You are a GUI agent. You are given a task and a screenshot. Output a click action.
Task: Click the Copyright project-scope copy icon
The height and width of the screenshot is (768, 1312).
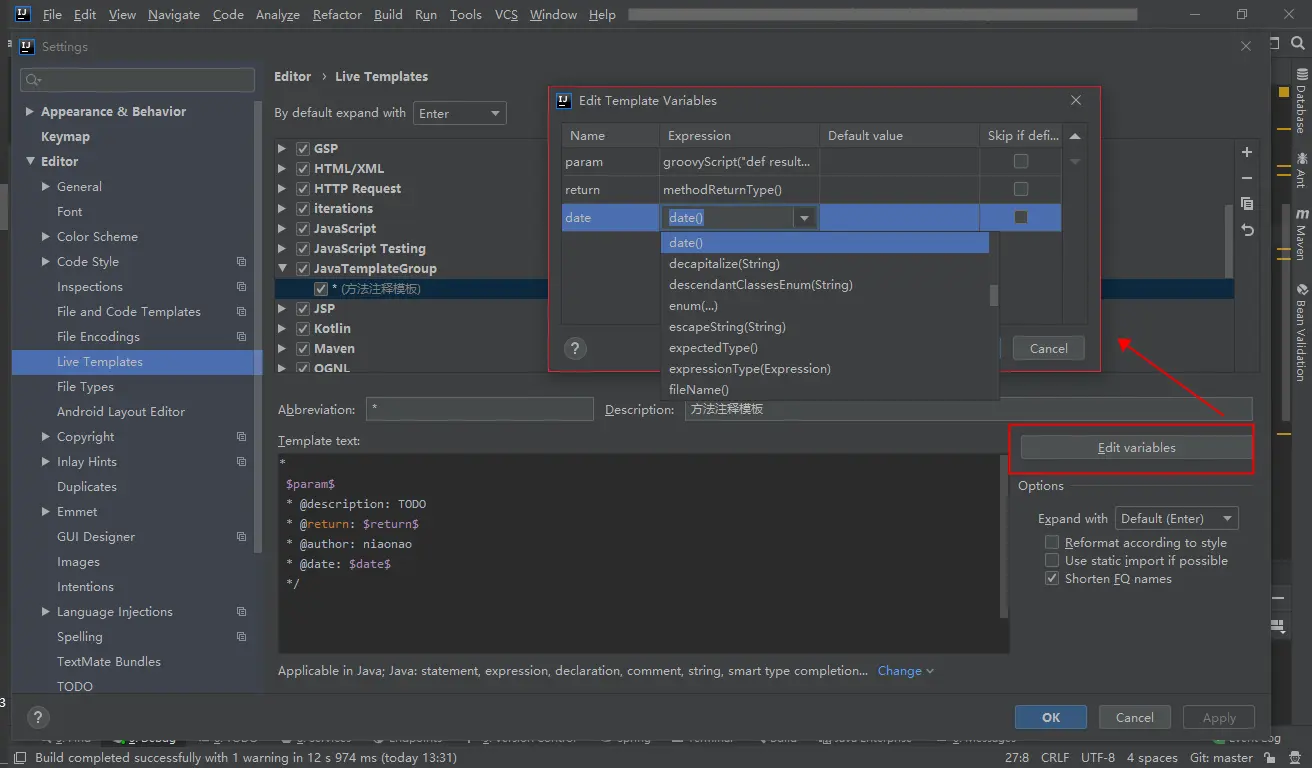(x=241, y=437)
